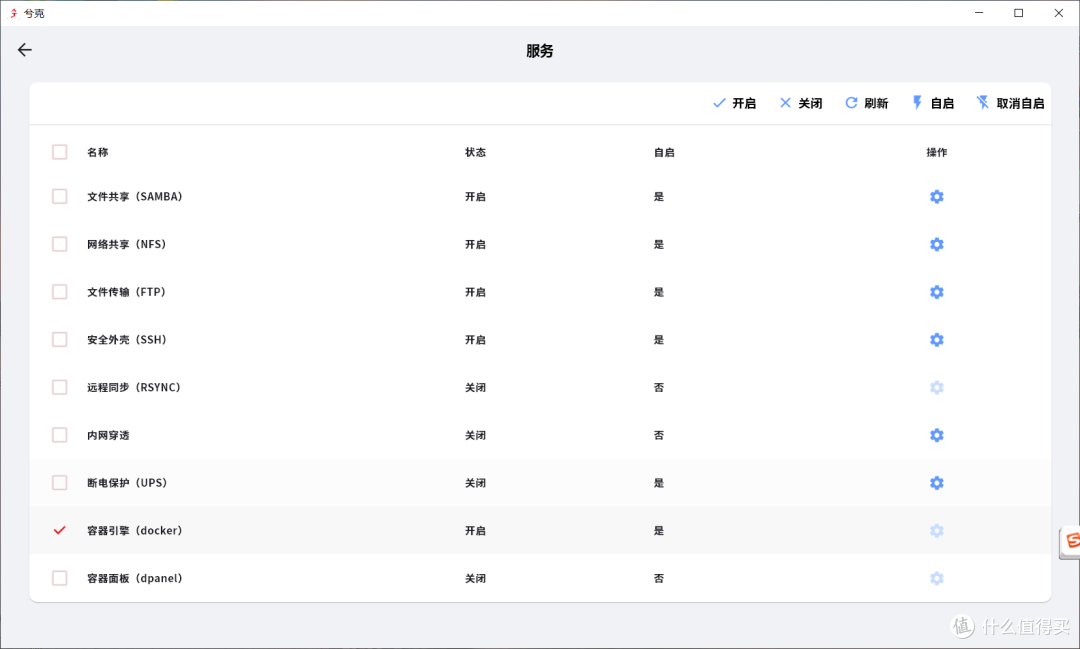Click the 文件共享 (SAMBA) service name

click(x=134, y=197)
